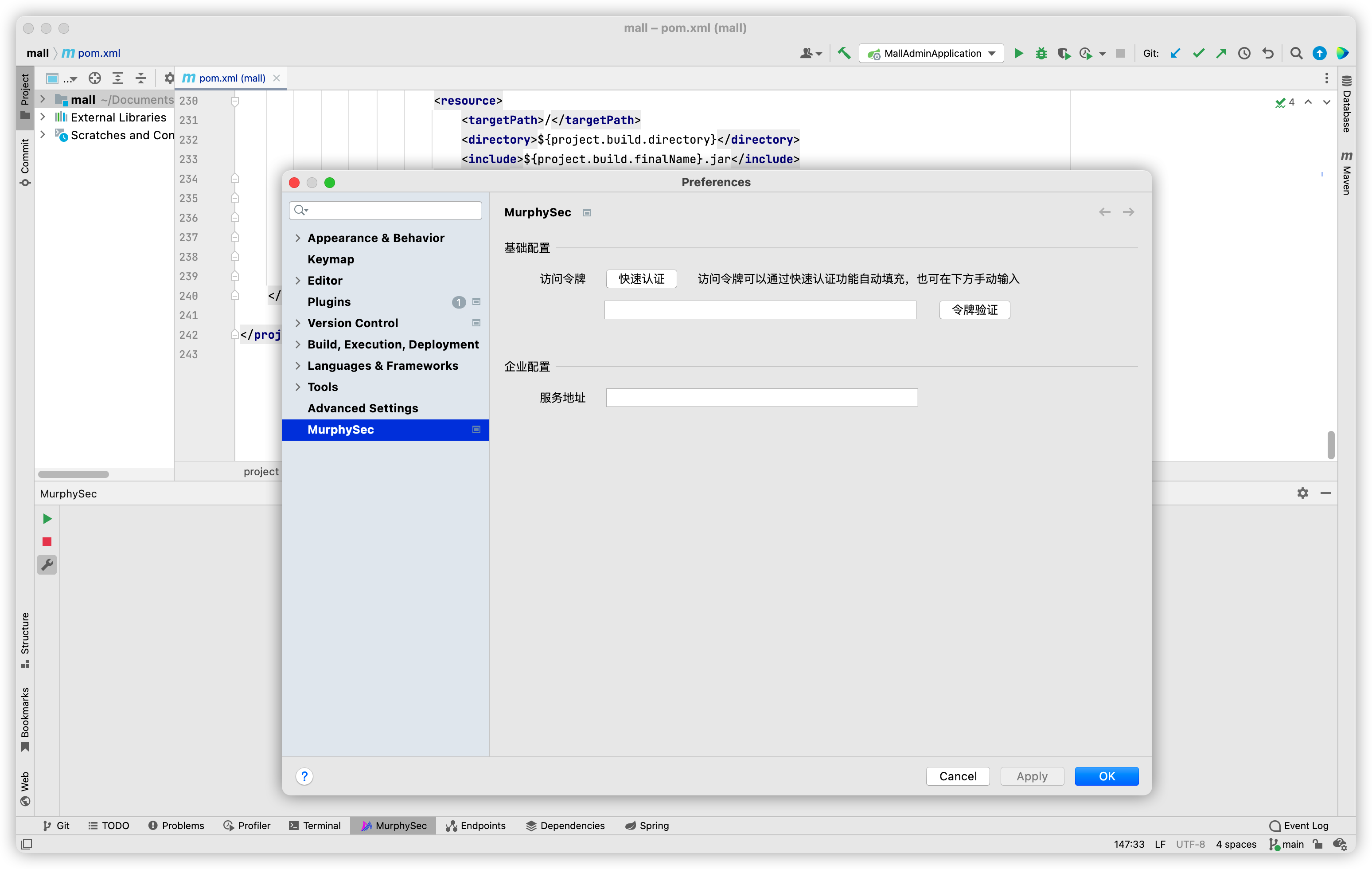Start MurphySec scan with play icon
The height and width of the screenshot is (869, 1372).
[x=47, y=518]
